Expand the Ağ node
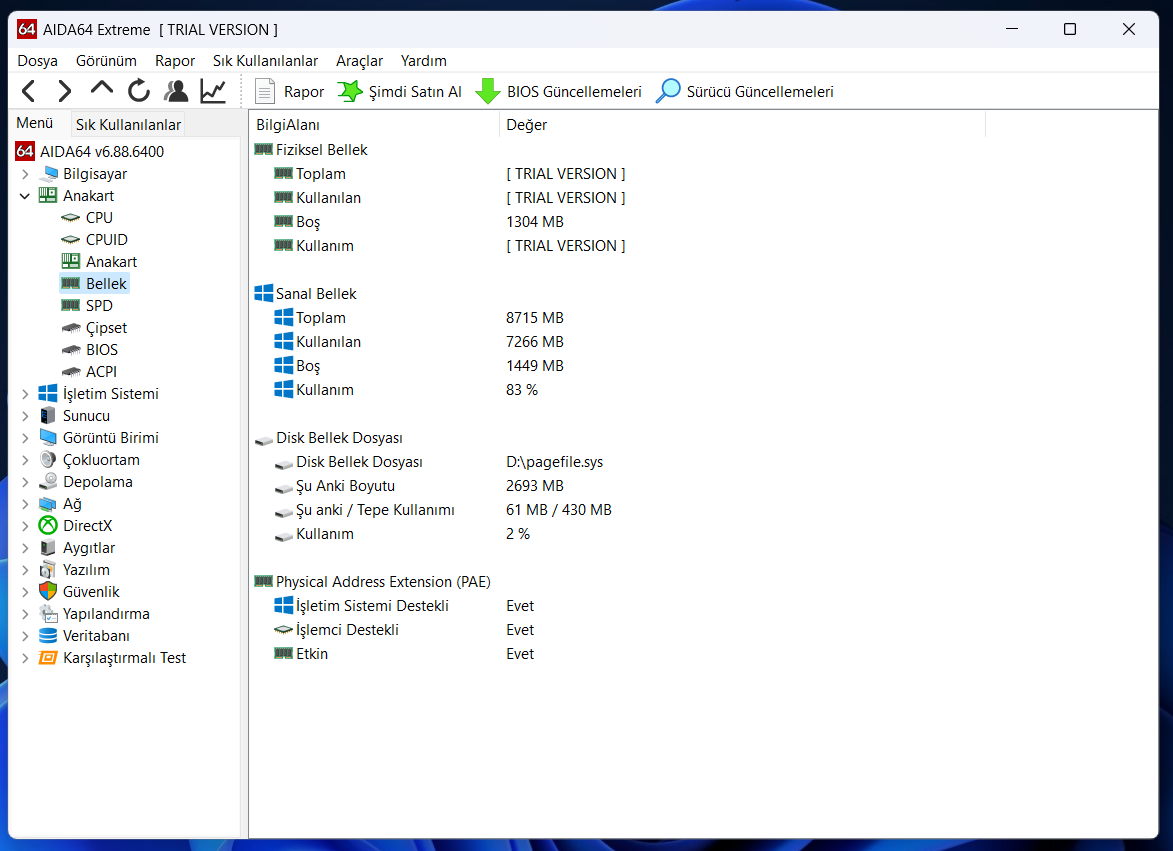The image size is (1173, 851). pos(25,504)
